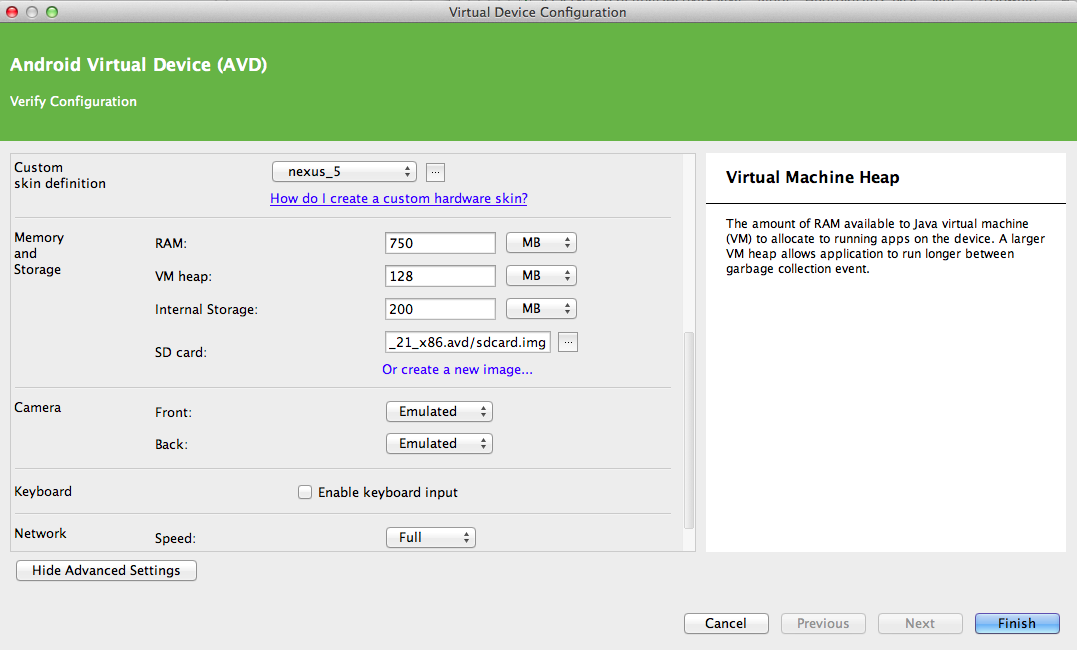Click the browse button next to skin dropdown
This screenshot has height=650, width=1077.
click(x=435, y=172)
